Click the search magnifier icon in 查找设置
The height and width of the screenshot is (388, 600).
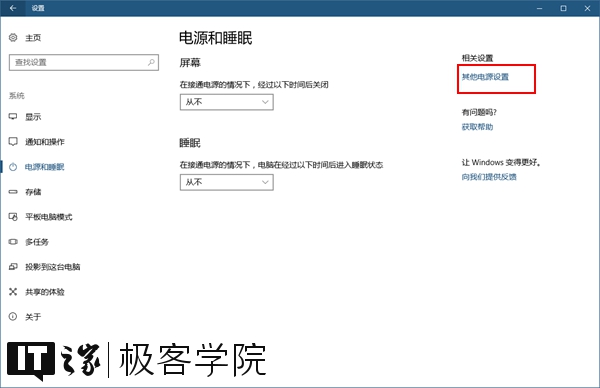click(151, 62)
